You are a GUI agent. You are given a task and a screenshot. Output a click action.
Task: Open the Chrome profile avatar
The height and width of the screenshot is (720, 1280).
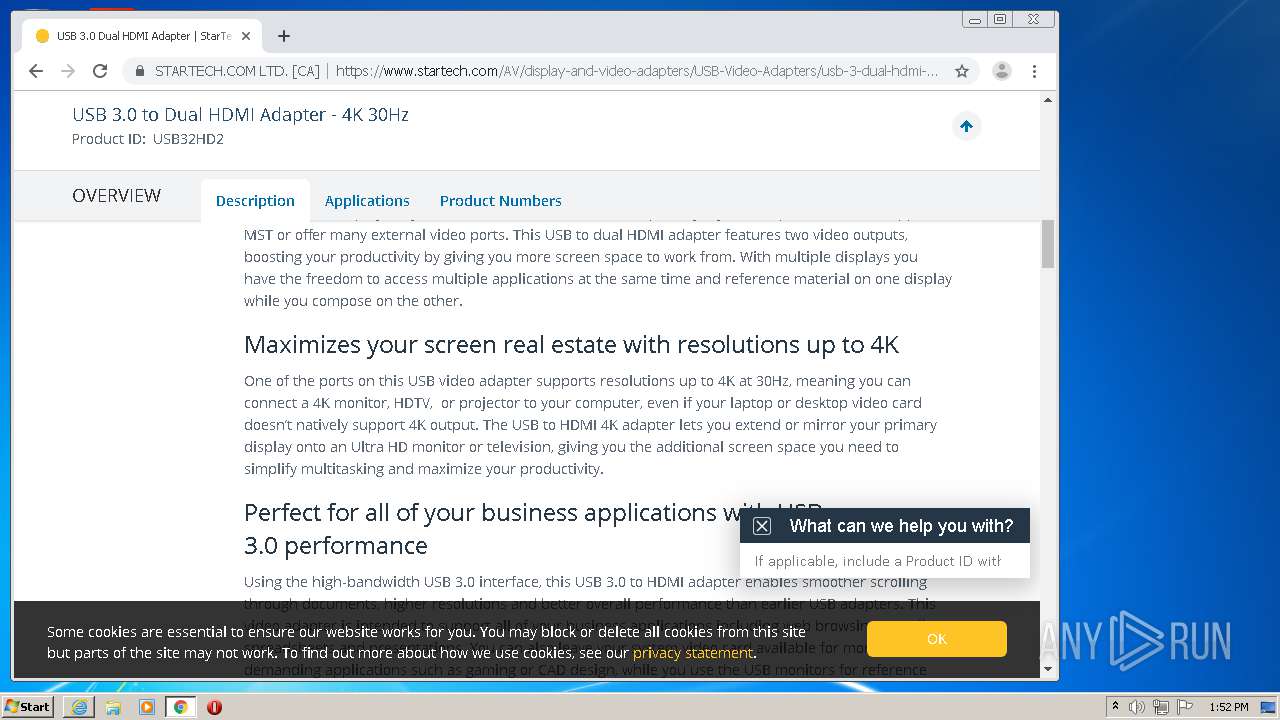1001,71
